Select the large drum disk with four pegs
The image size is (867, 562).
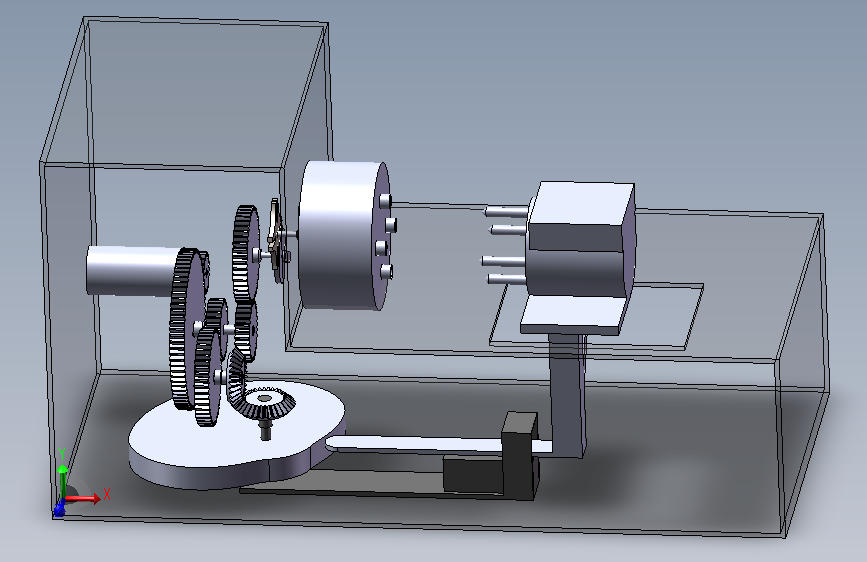pos(344,235)
